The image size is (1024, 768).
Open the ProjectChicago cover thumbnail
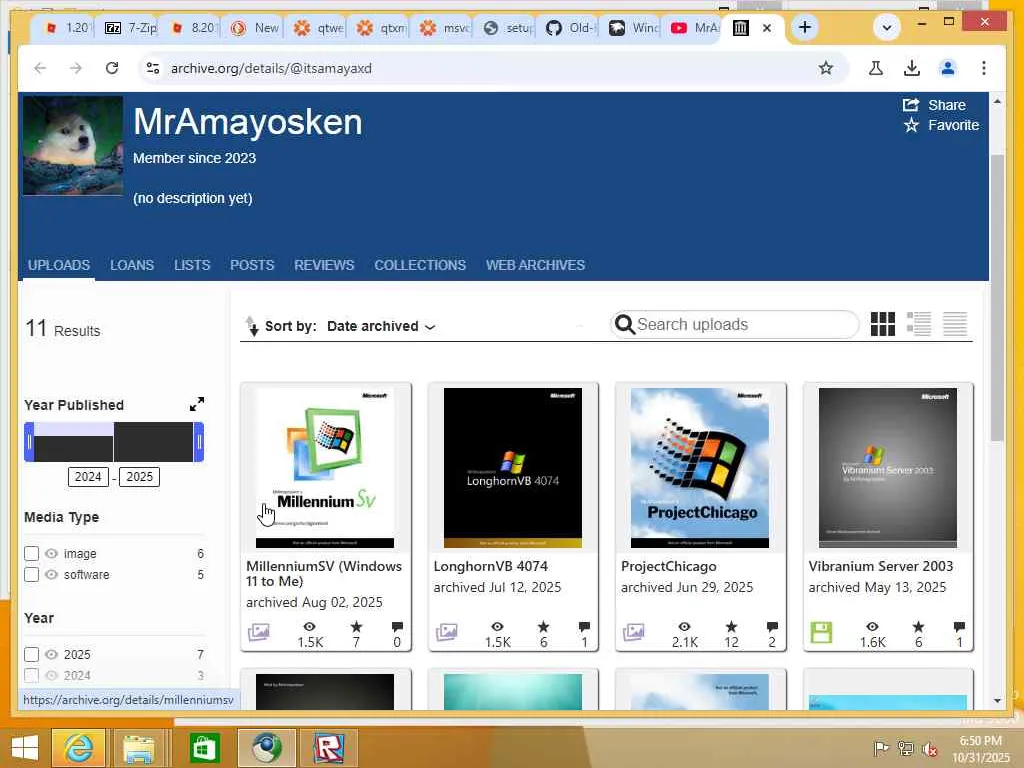[x=700, y=468]
